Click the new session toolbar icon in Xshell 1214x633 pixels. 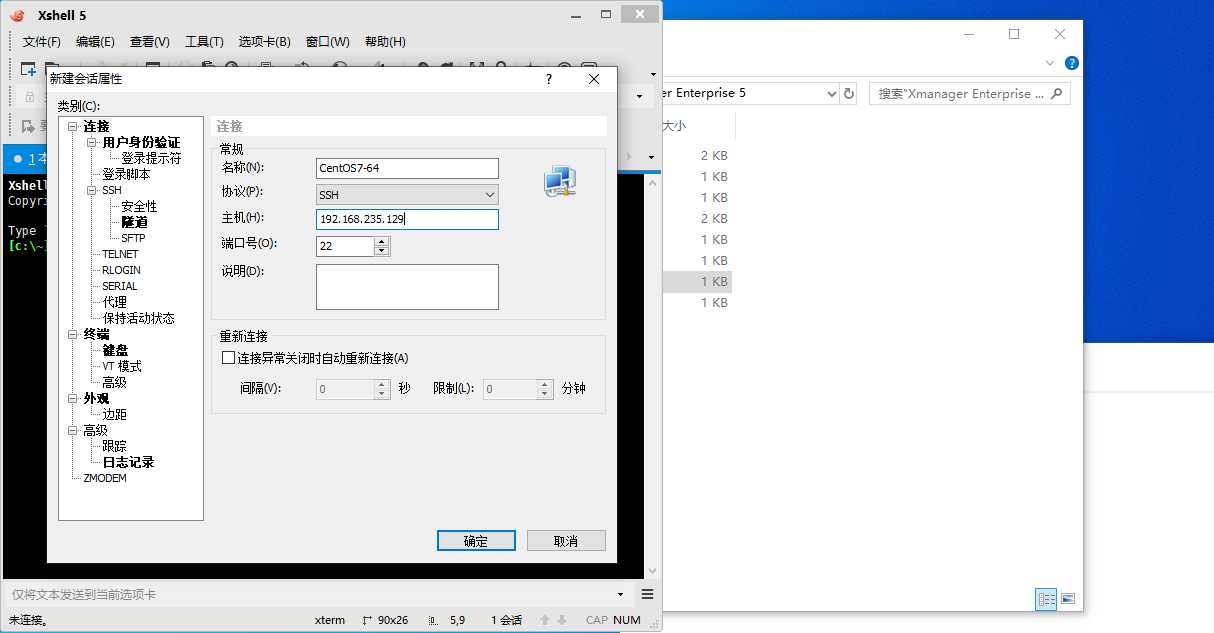click(x=29, y=69)
